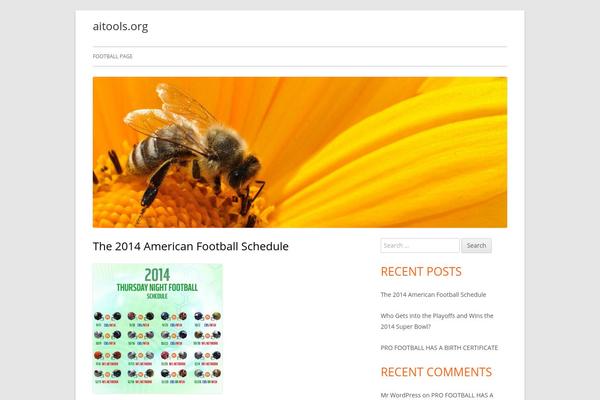Open the Mr WordPress commenter link
This screenshot has width=600, height=400.
tap(400, 395)
